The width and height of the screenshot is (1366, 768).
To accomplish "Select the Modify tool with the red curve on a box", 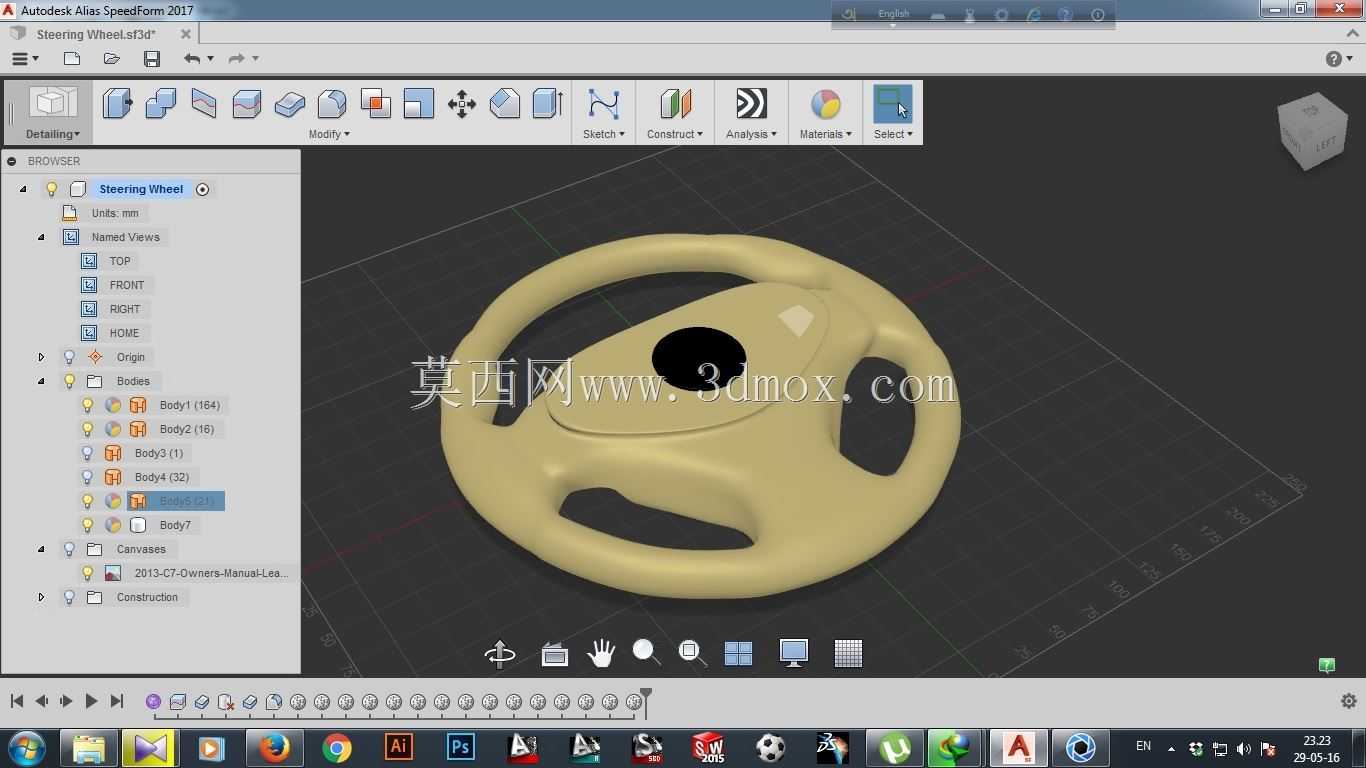I will click(x=247, y=103).
